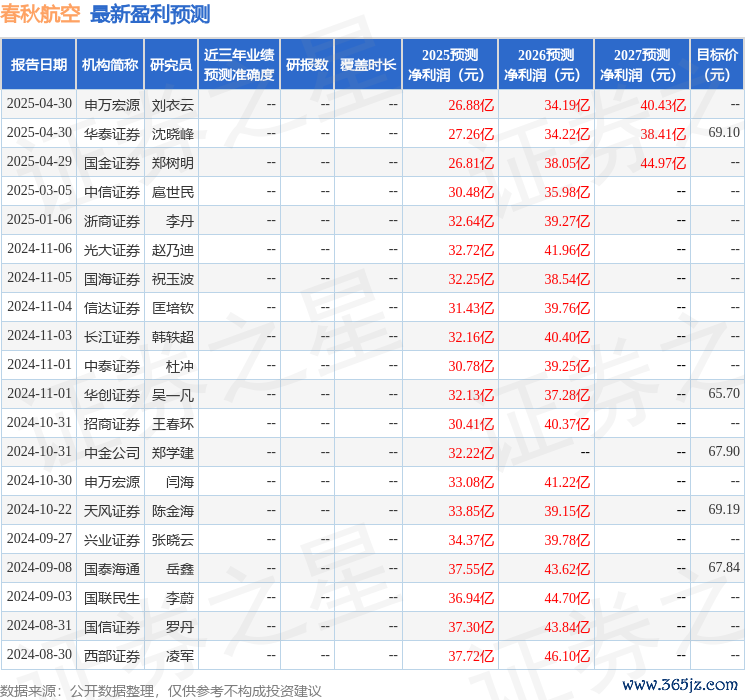This screenshot has width=745, height=700.
Task: Click target price 67.90
Action: tap(724, 451)
